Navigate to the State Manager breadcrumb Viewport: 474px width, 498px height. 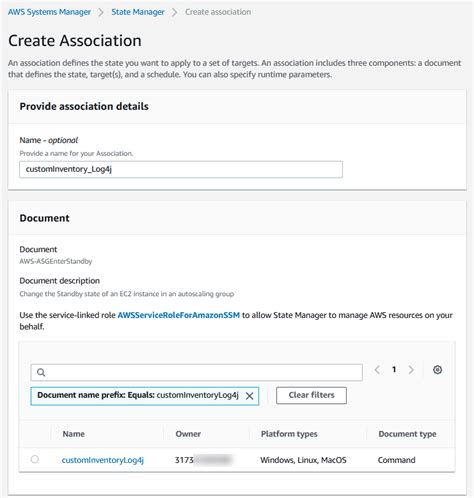pos(138,12)
